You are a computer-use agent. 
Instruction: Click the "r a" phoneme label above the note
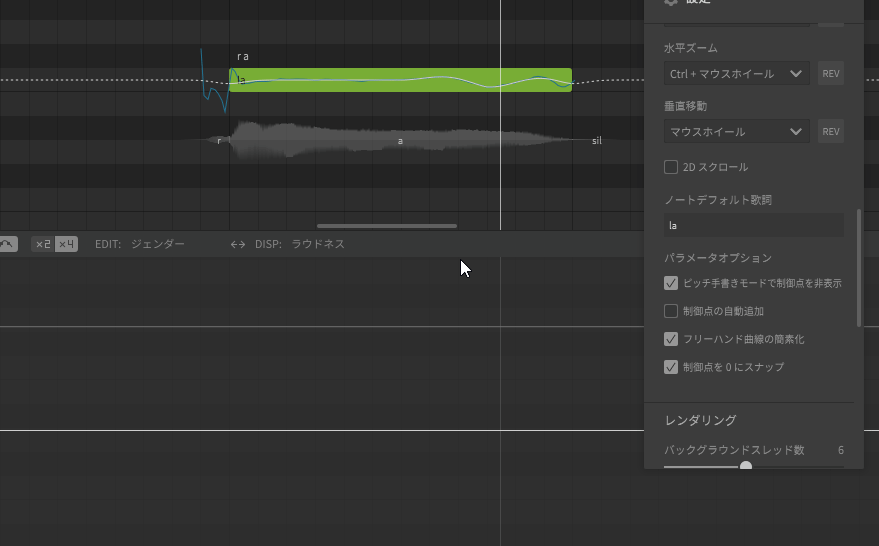click(243, 57)
